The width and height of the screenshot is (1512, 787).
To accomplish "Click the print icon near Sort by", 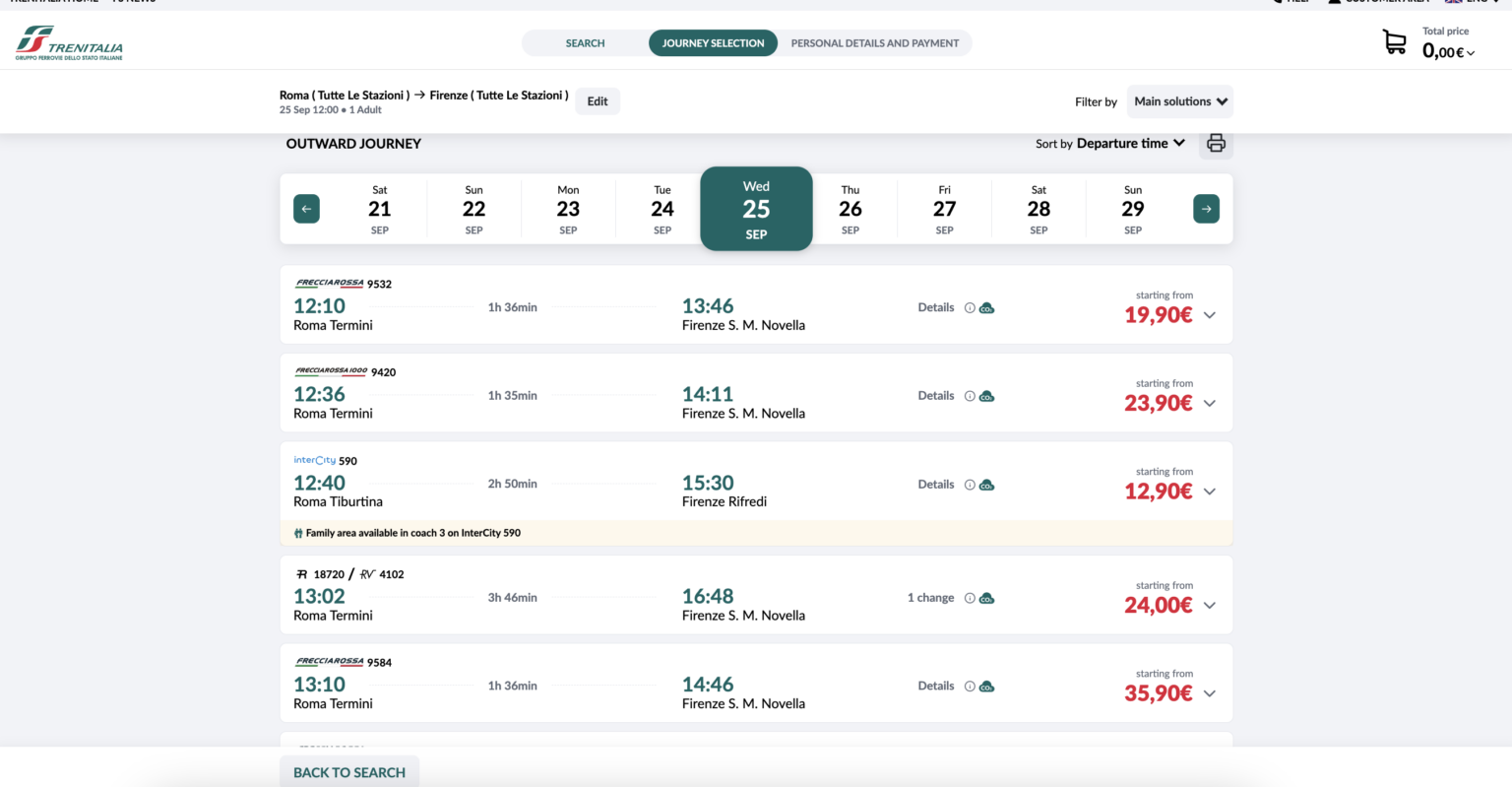I will point(1216,143).
